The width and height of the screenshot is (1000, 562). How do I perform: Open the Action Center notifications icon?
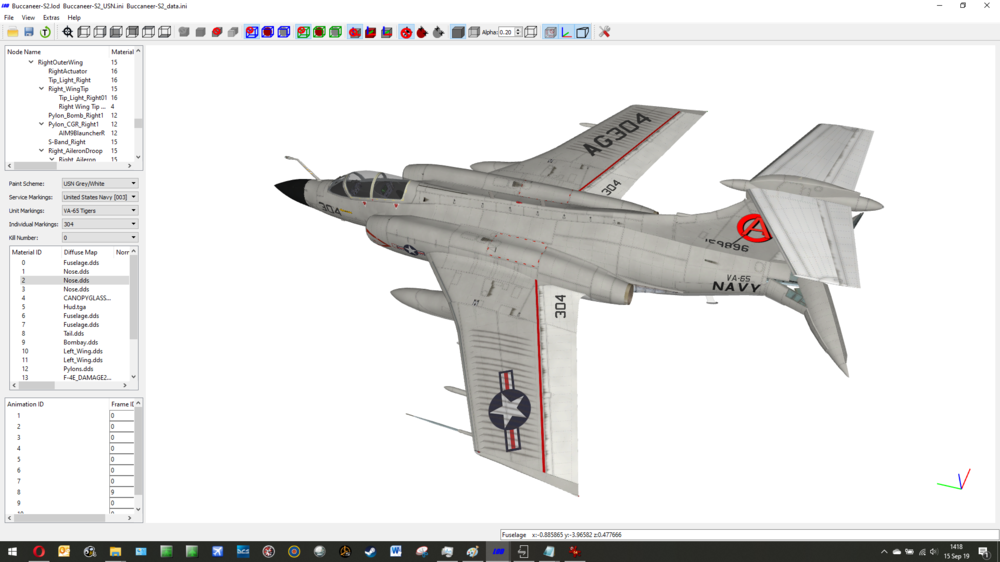(x=984, y=552)
